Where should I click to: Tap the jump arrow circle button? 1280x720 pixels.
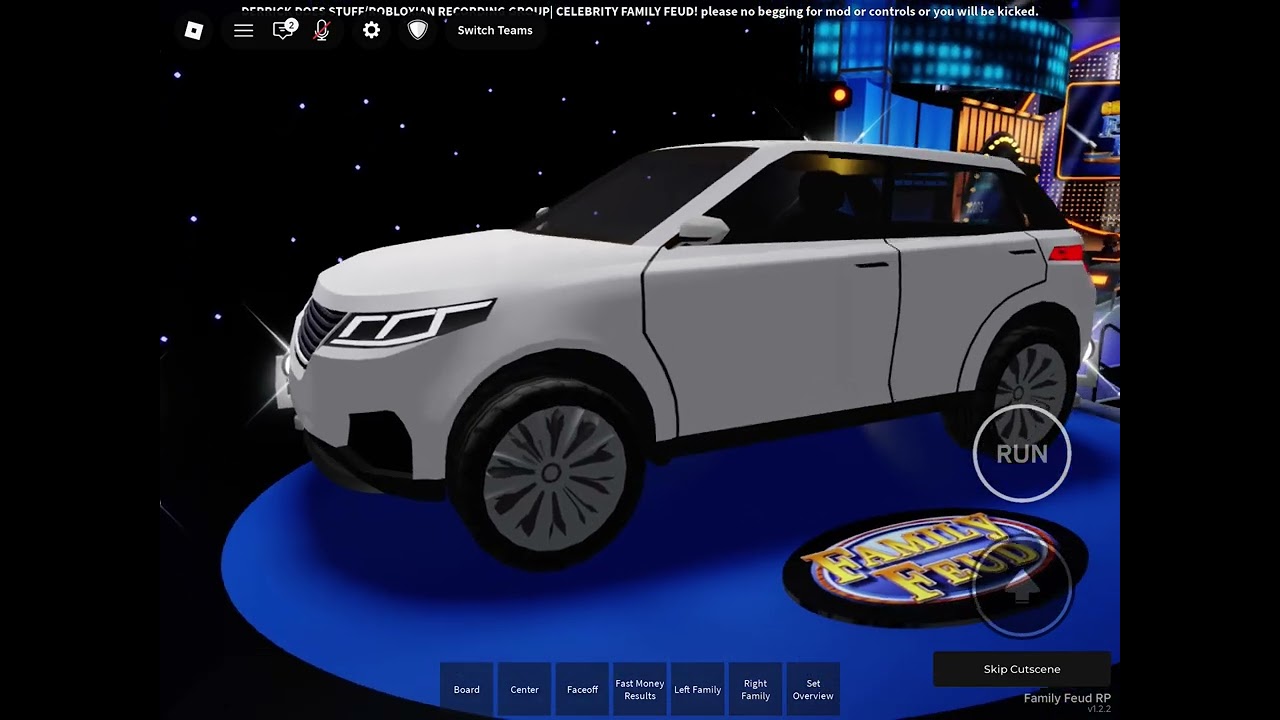click(1022, 589)
